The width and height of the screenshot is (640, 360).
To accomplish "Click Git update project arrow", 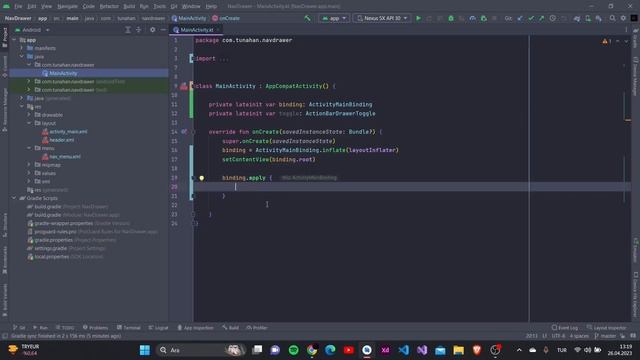I will [520, 18].
